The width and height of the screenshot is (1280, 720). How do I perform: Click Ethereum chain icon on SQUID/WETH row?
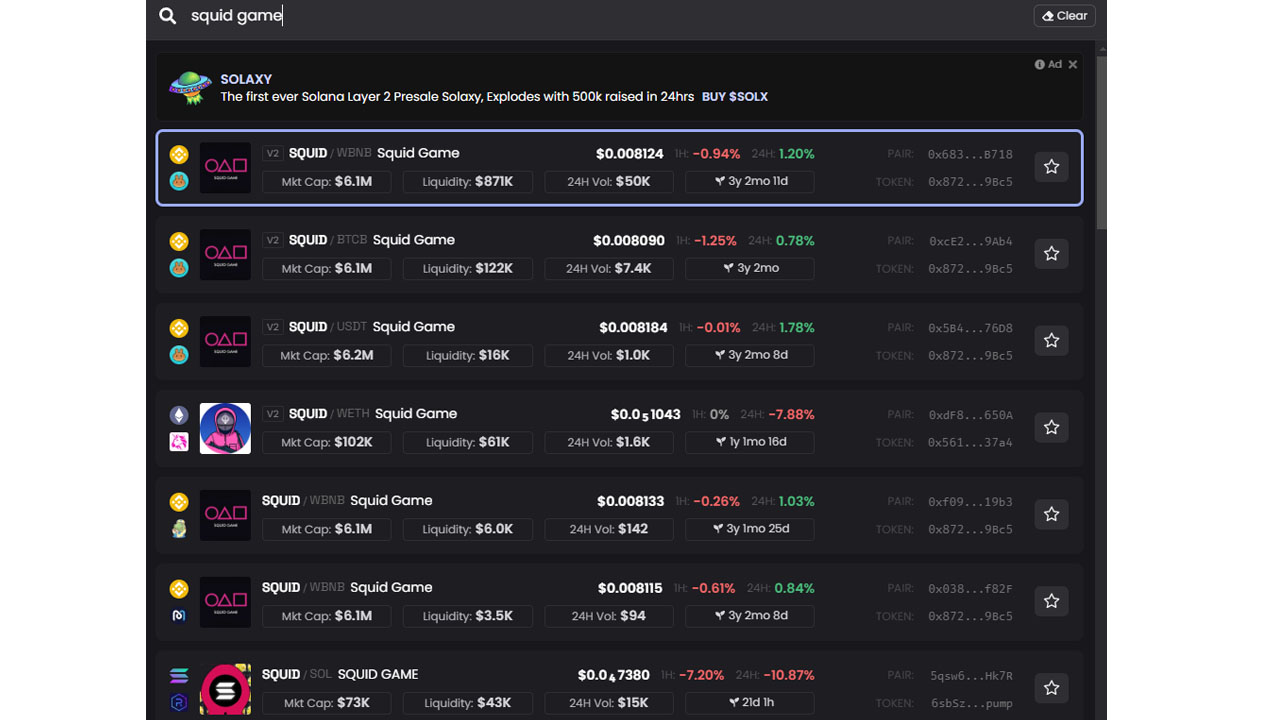[179, 415]
